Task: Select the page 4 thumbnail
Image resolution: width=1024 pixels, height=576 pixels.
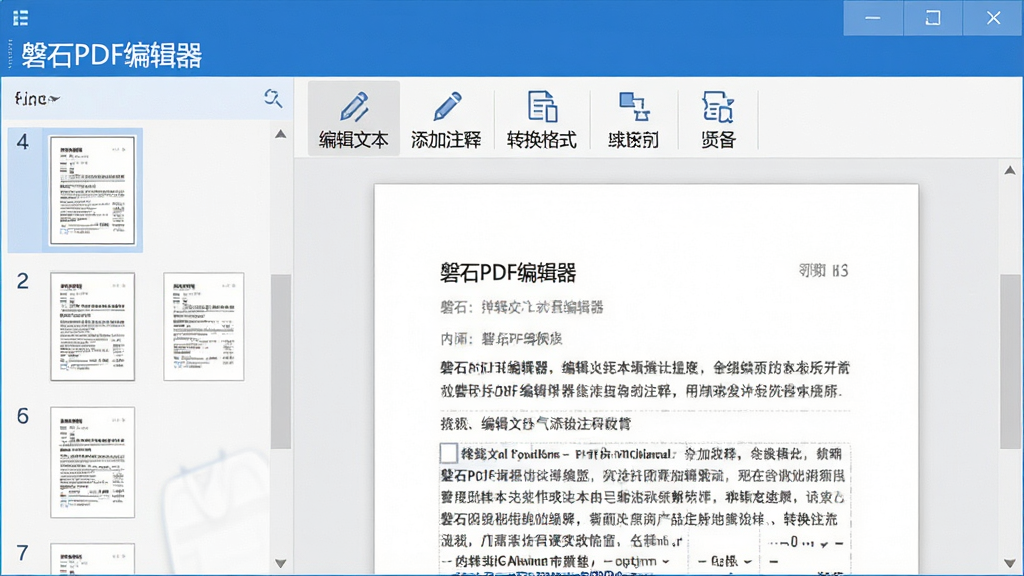Action: 93,190
